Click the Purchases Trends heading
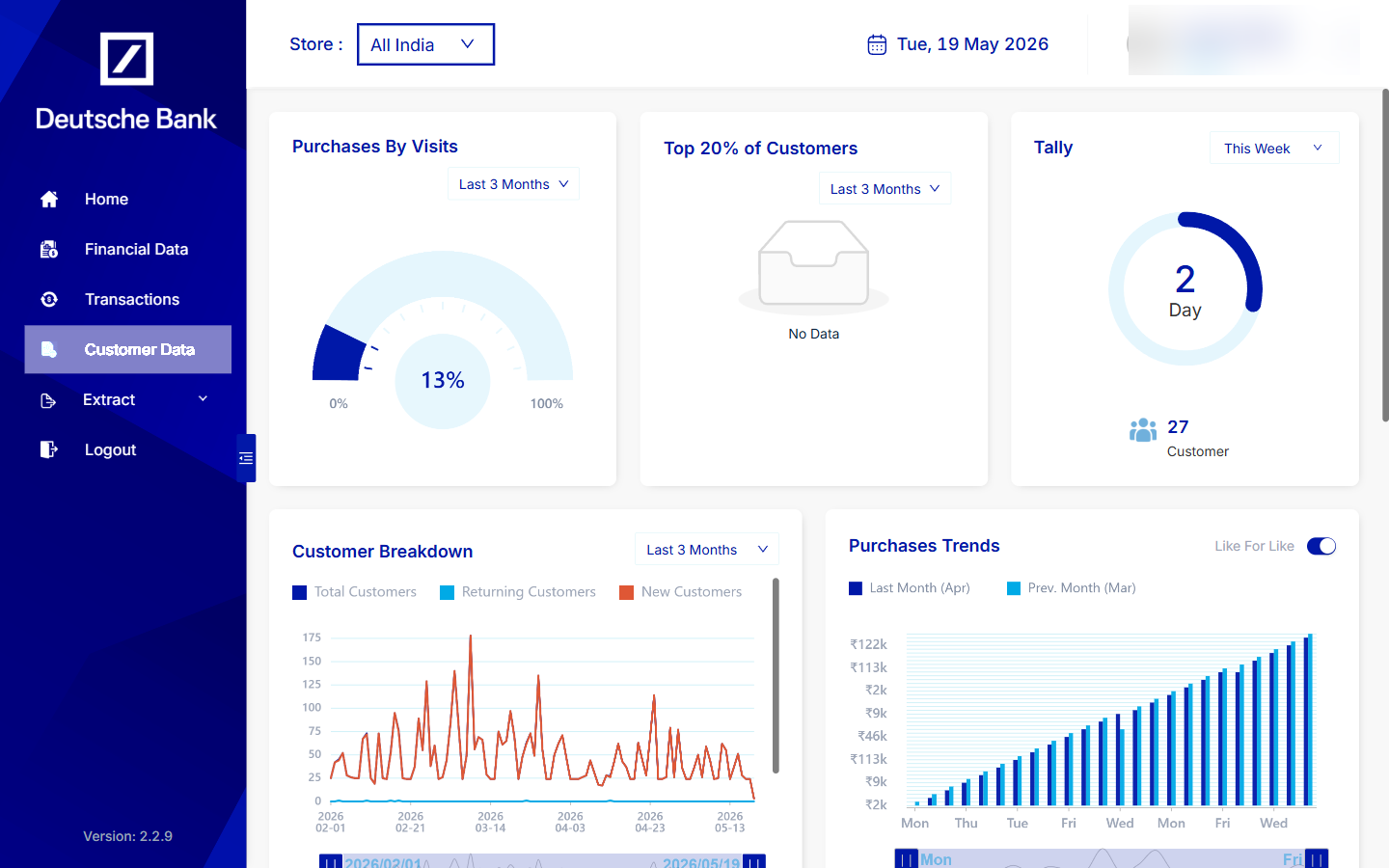The height and width of the screenshot is (868, 1389). pyautogui.click(x=924, y=546)
